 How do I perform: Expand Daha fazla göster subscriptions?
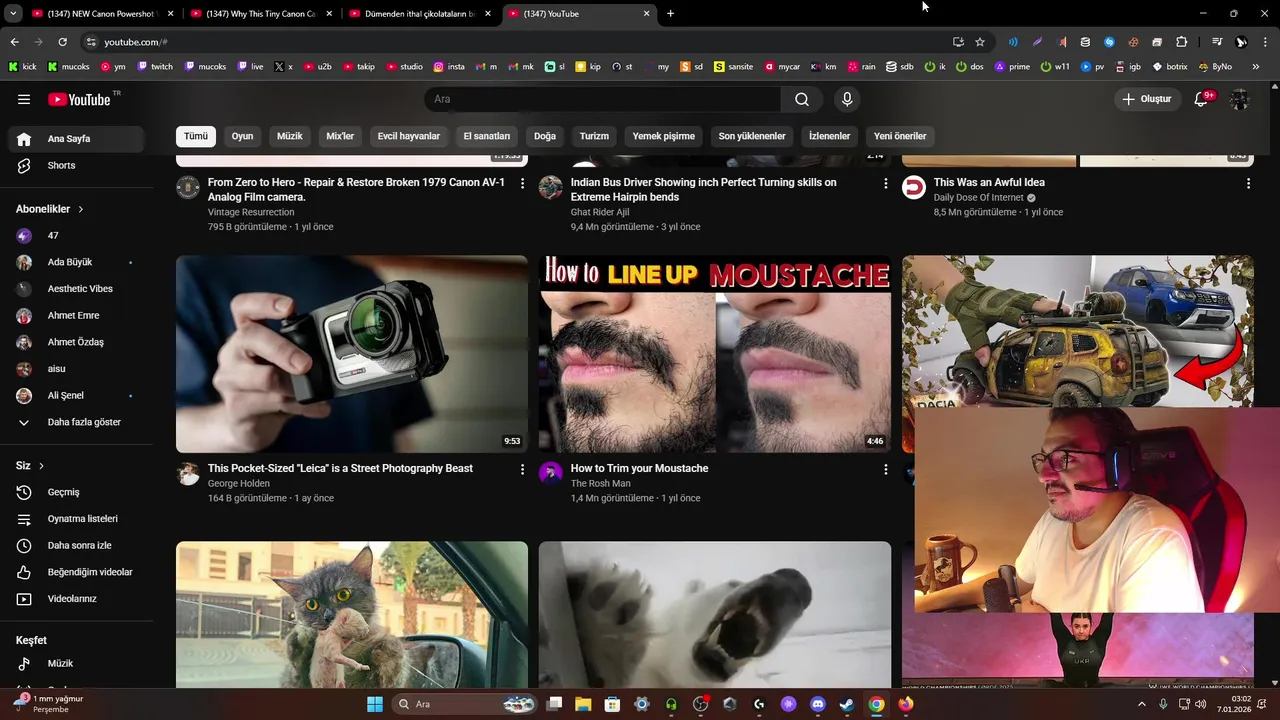tap(76, 422)
